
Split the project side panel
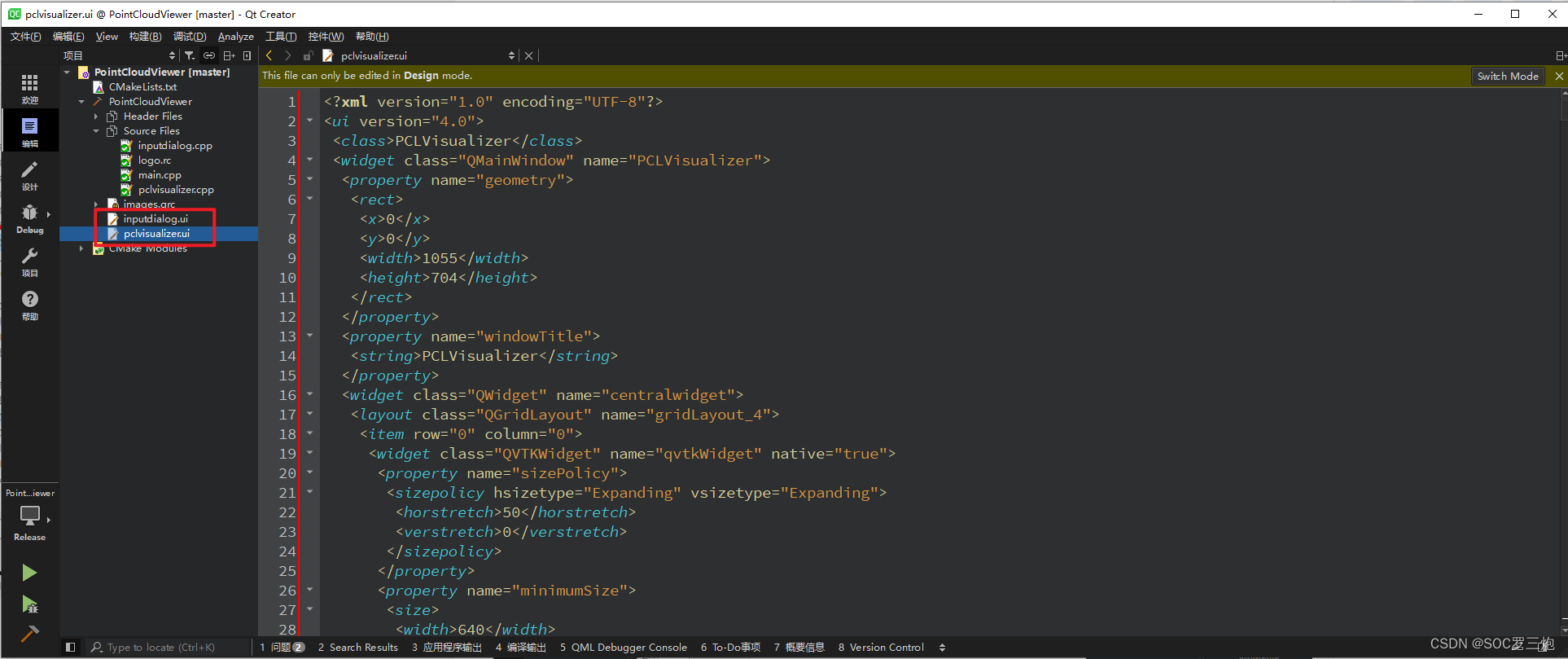(229, 55)
